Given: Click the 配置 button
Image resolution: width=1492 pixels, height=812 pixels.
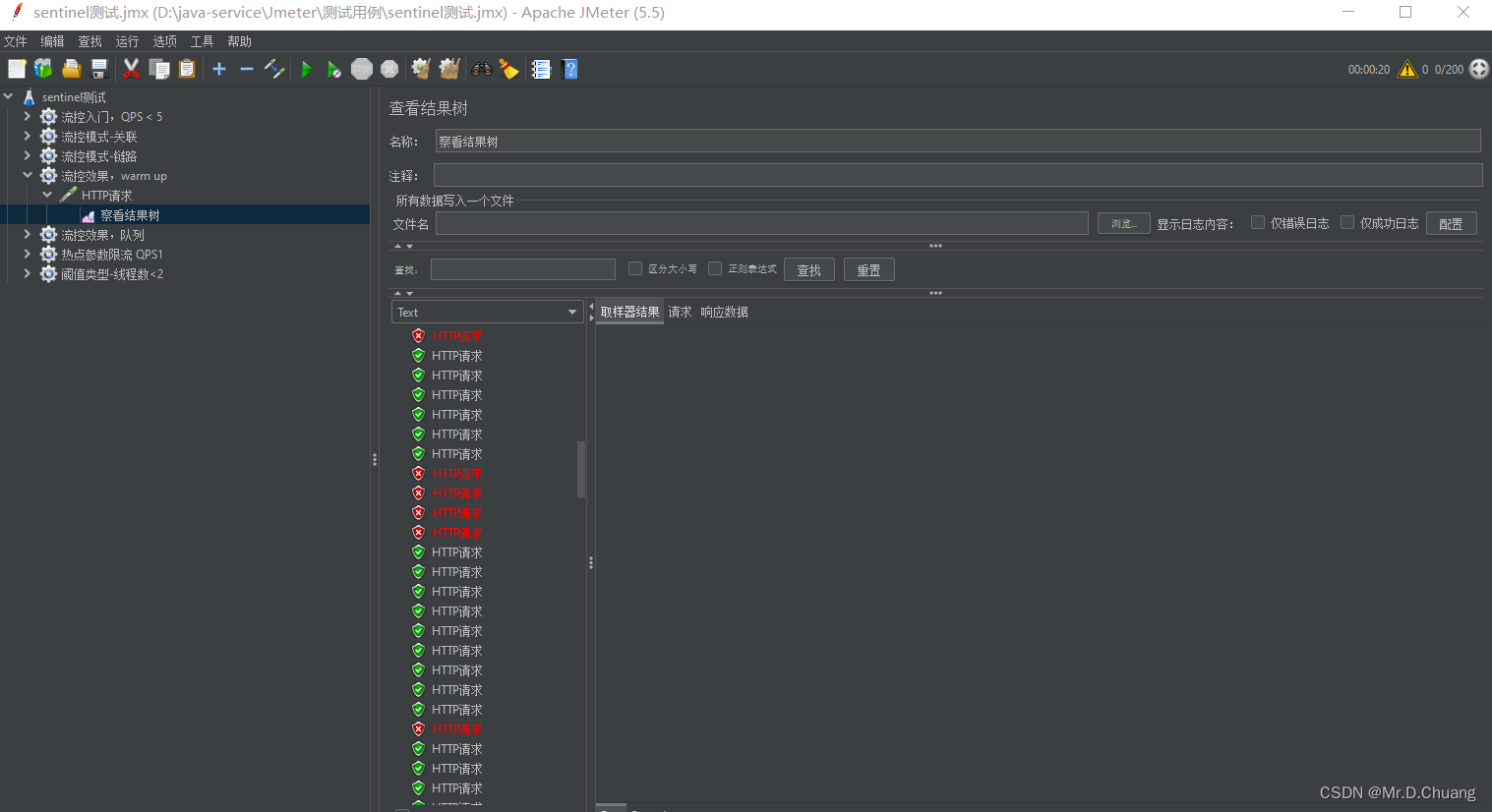Looking at the screenshot, I should click(1452, 223).
